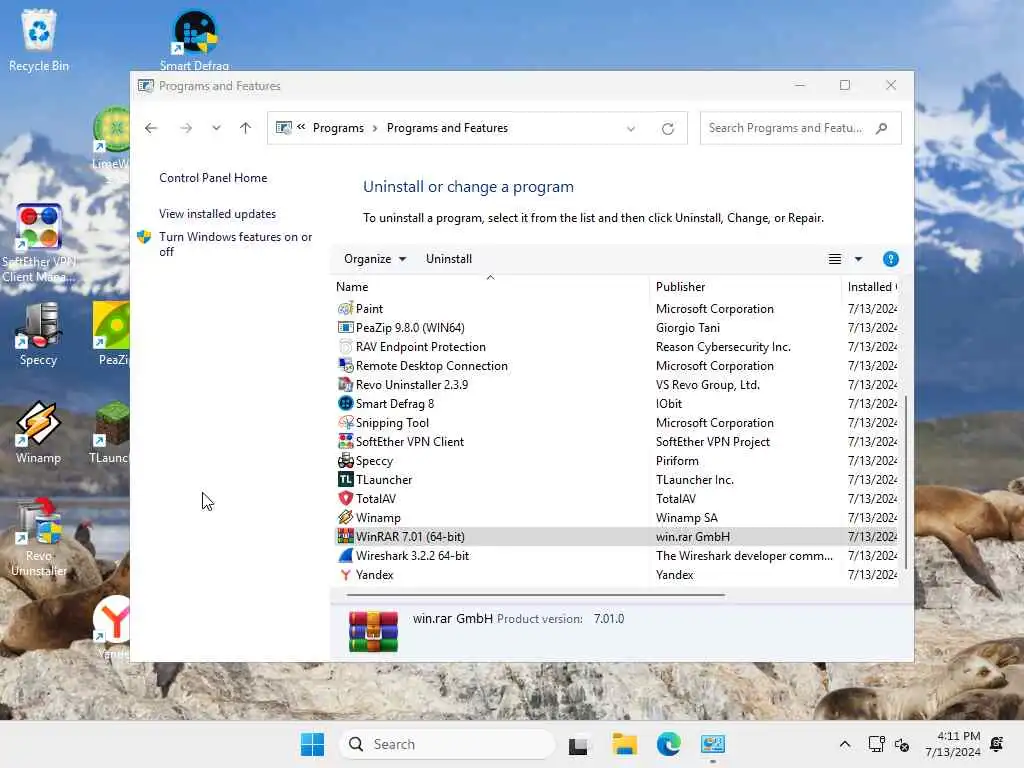Open Recycle Bin desktop icon
1024x768 pixels.
pos(39,39)
